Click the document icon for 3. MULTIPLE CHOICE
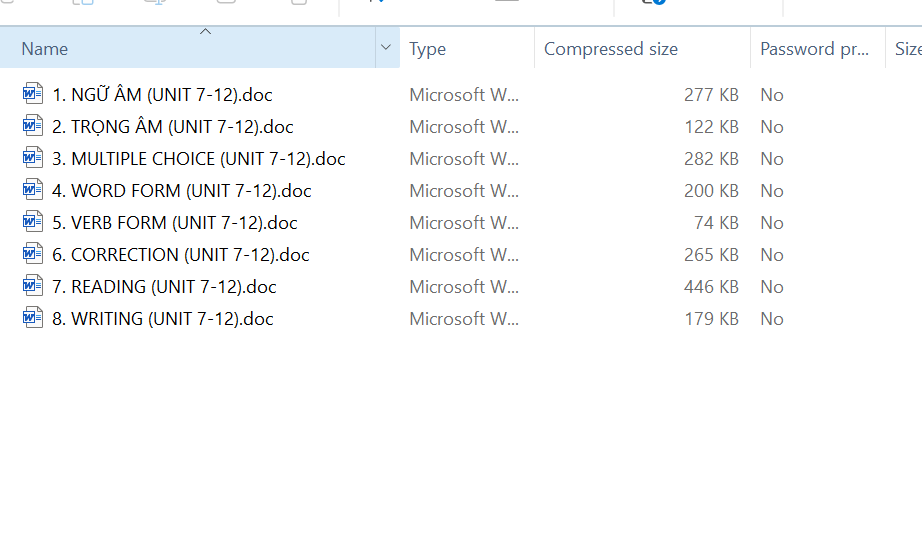 coord(33,159)
